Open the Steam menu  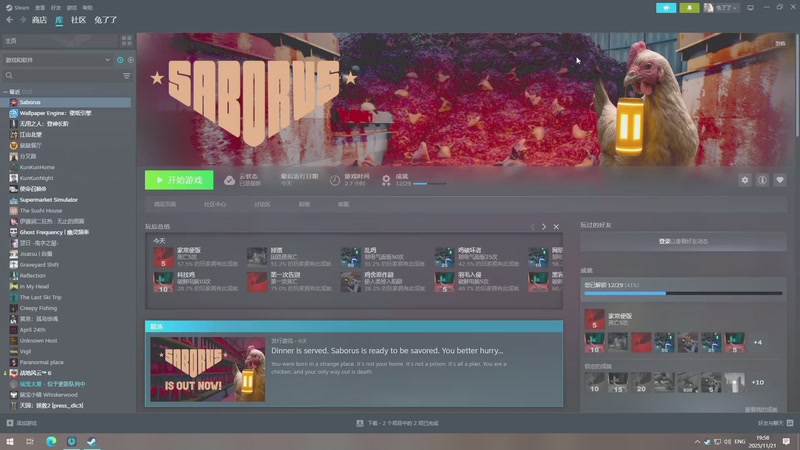18,8
